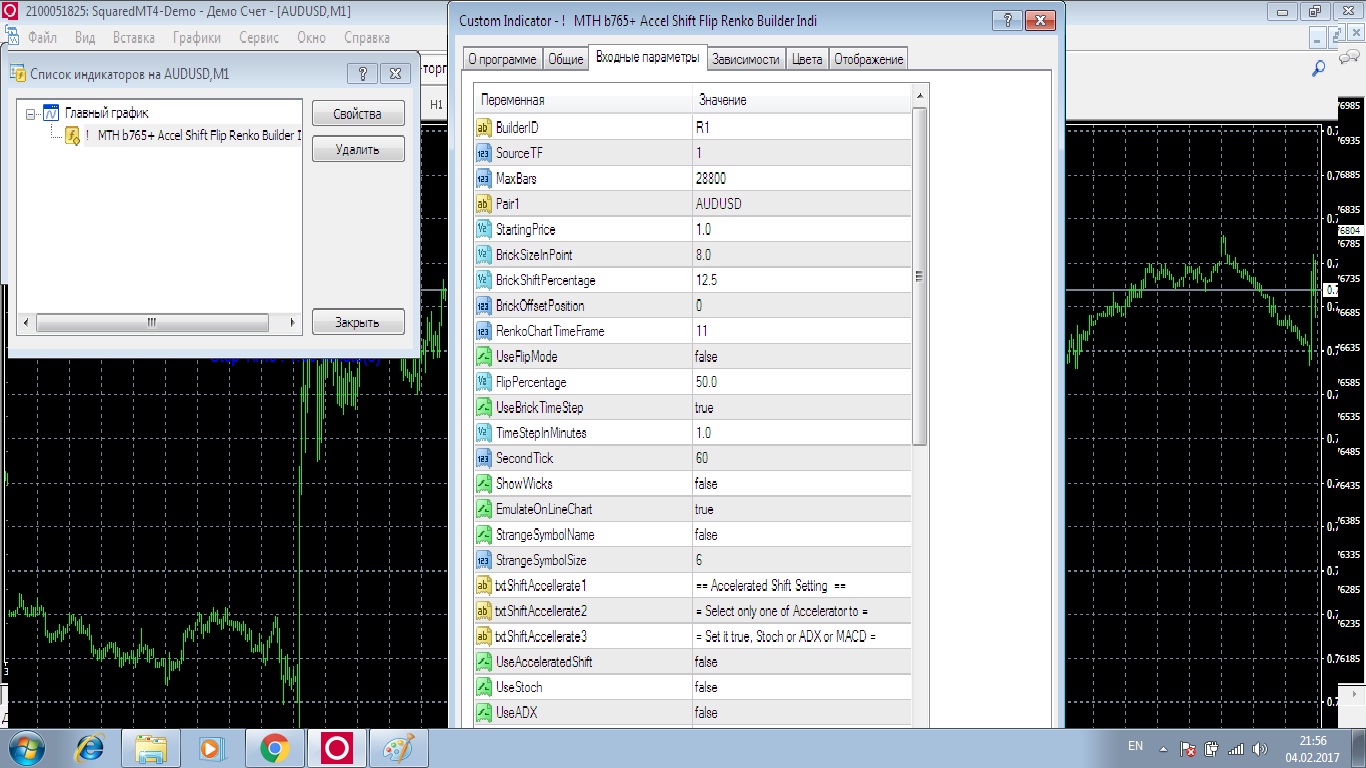Switch to the О программе tab
The image size is (1366, 768).
pyautogui.click(x=502, y=59)
